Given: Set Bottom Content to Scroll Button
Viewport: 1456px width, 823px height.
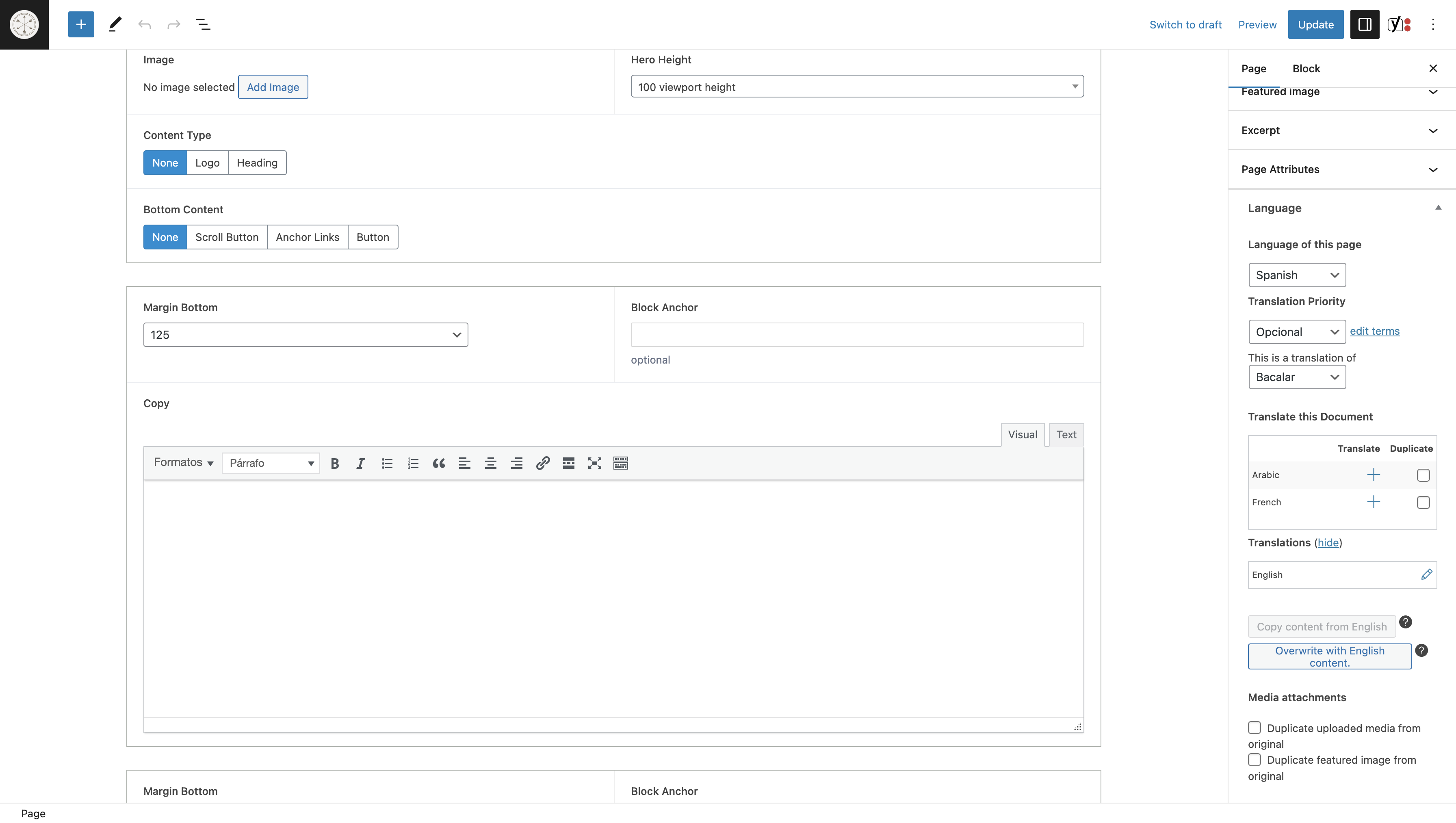Looking at the screenshot, I should pos(227,237).
